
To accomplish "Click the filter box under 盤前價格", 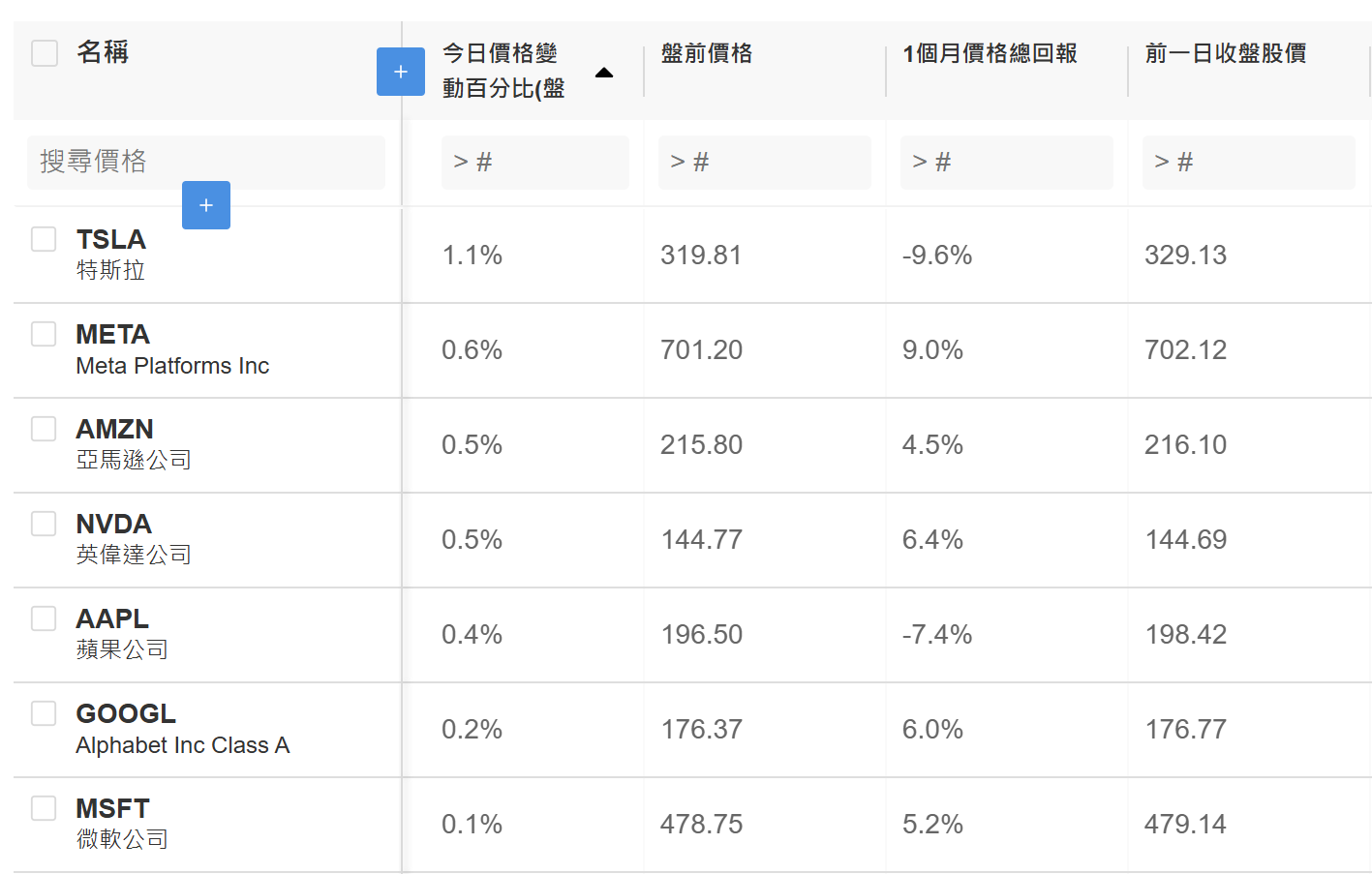I will 765,162.
